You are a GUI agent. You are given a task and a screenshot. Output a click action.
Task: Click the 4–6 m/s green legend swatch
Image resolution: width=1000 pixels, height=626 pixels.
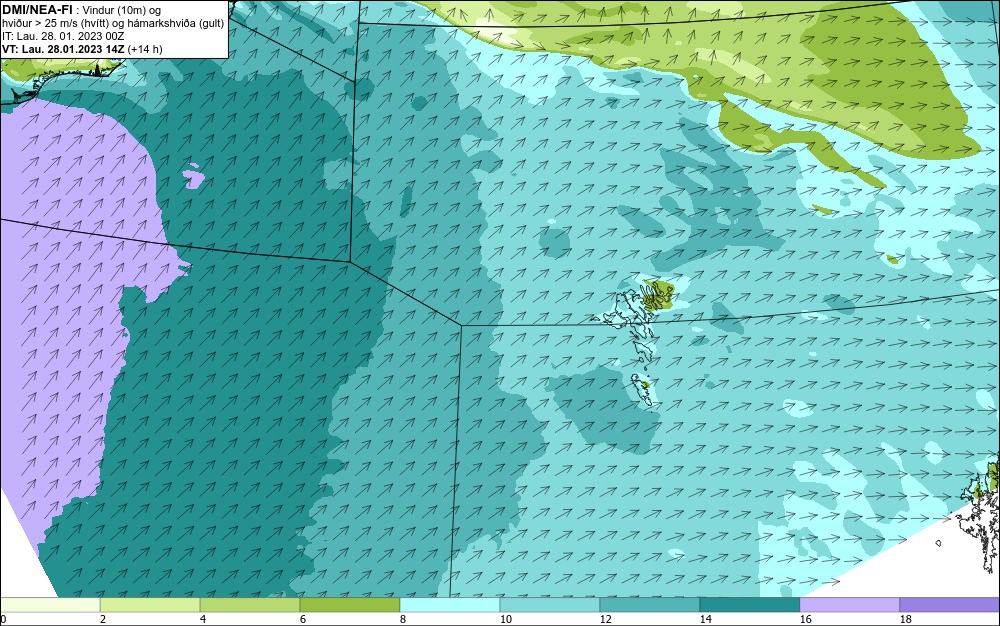[x=250, y=605]
